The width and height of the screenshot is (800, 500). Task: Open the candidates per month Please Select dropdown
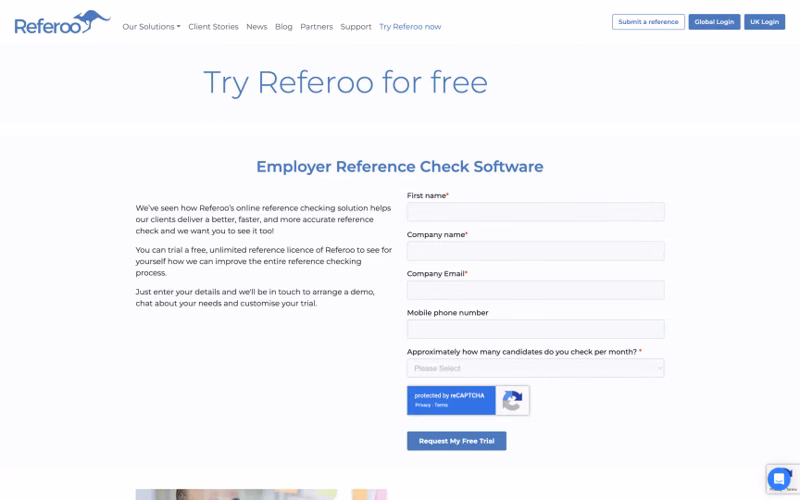(535, 368)
